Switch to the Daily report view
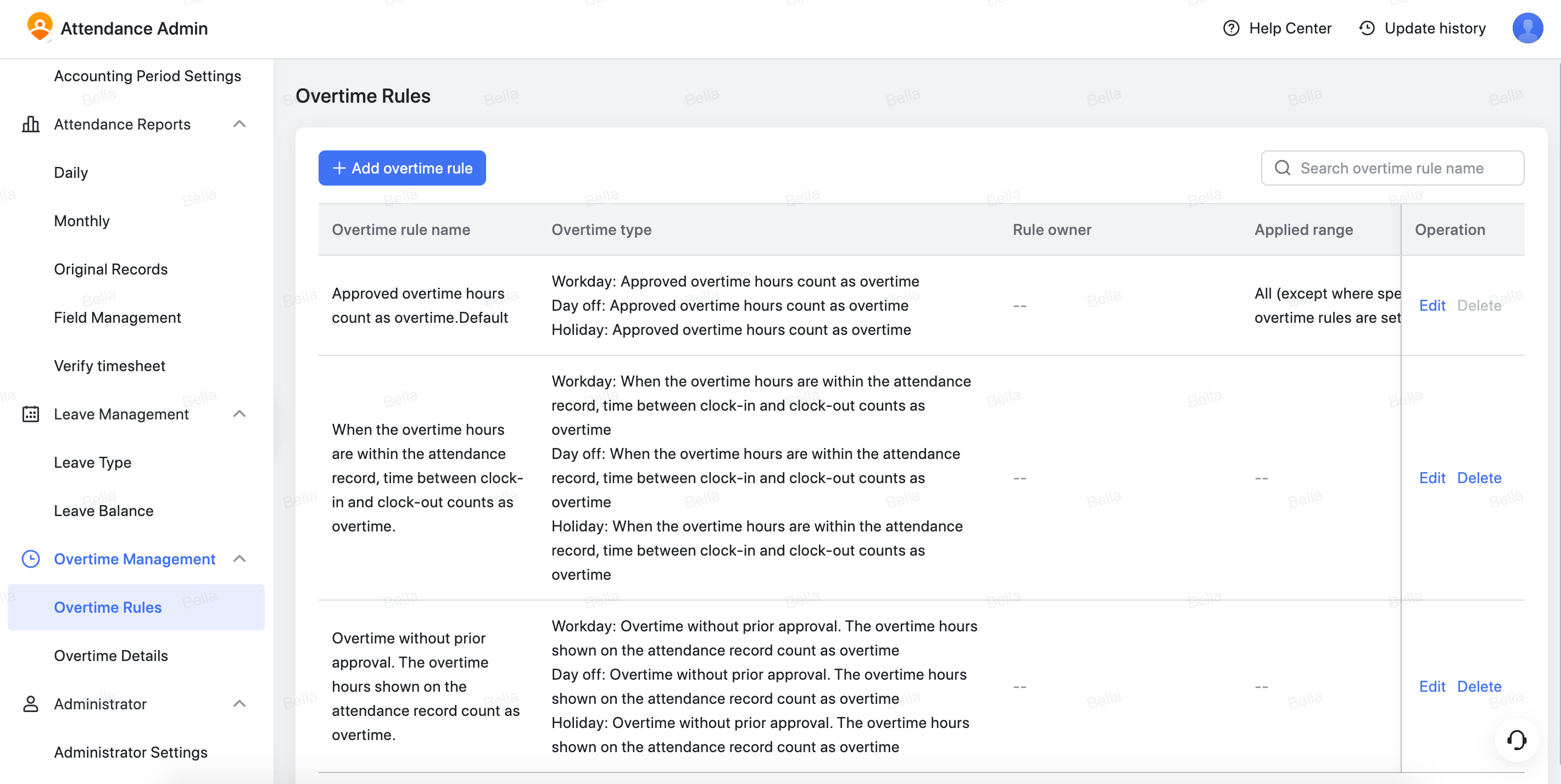This screenshot has width=1561, height=784. coord(71,172)
